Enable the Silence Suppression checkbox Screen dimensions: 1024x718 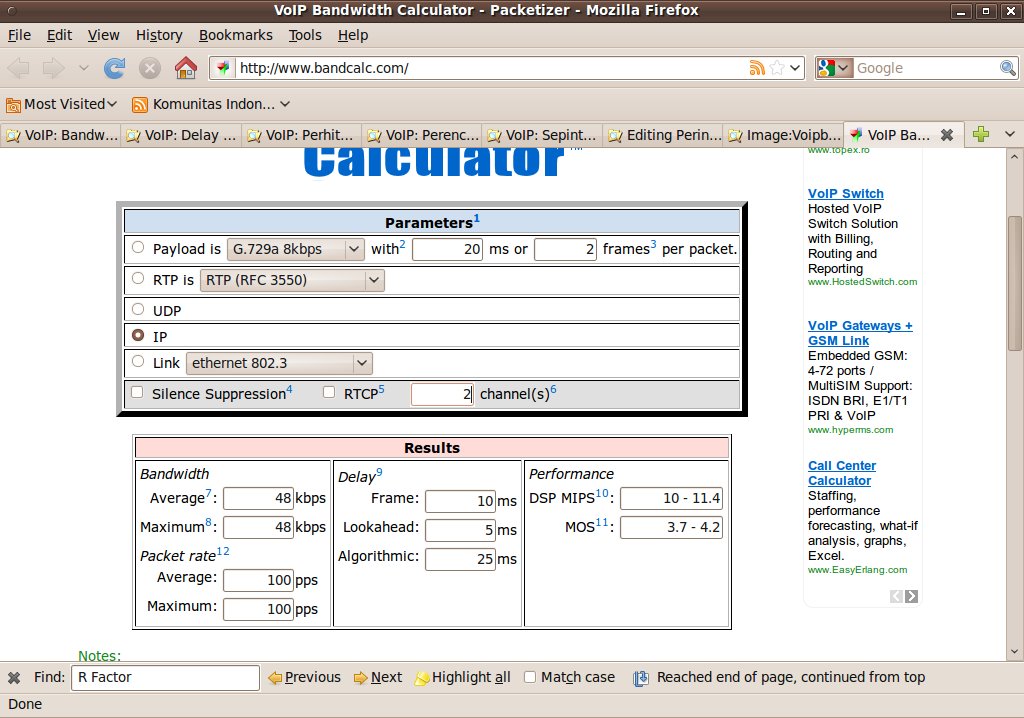[138, 393]
